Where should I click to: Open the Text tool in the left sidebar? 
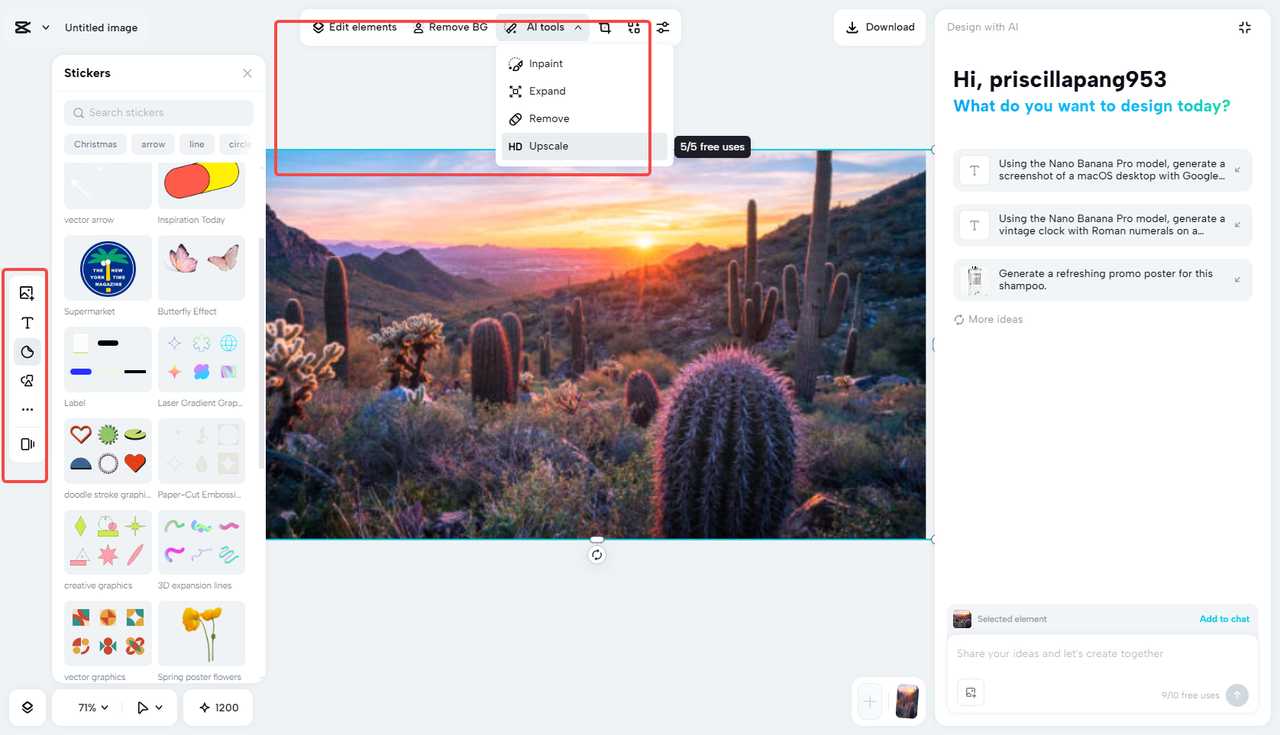point(26,322)
